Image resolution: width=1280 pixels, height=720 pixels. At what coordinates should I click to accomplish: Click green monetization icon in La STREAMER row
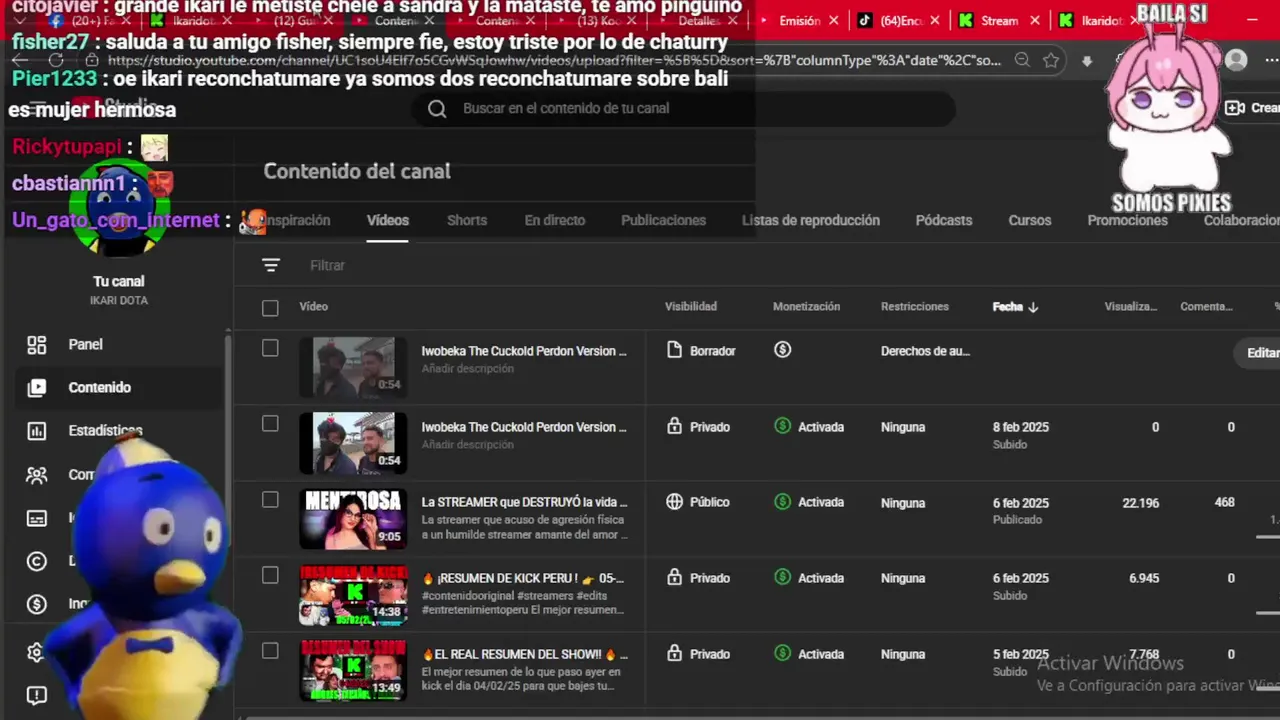coord(783,502)
